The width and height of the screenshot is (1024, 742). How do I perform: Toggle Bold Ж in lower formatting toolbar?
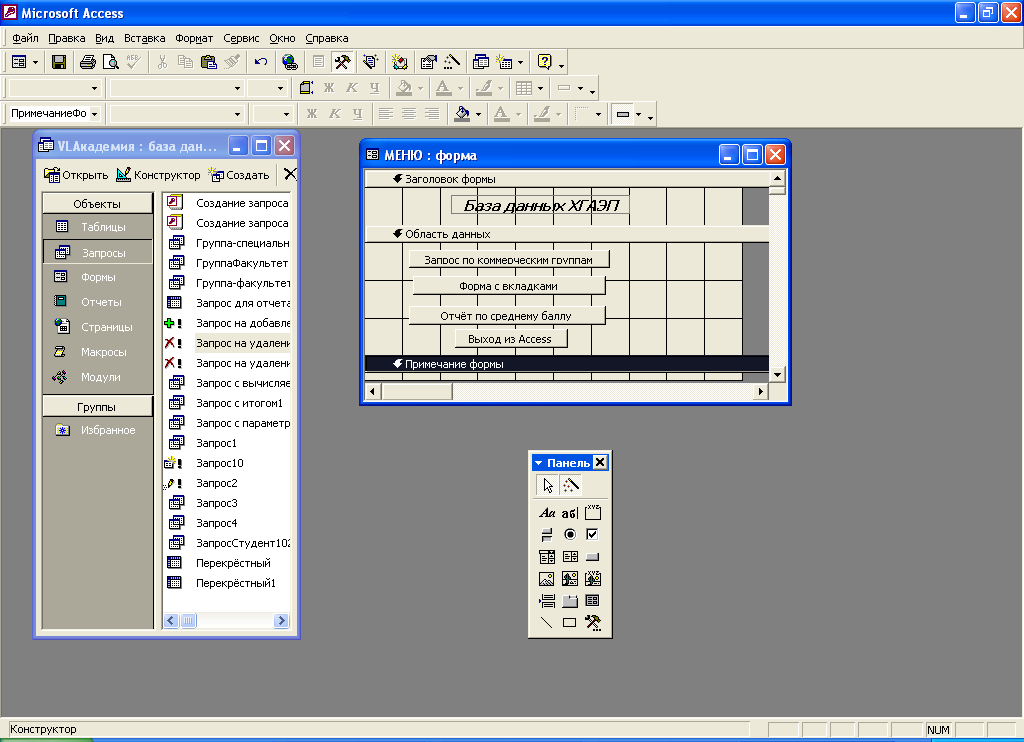(x=312, y=114)
